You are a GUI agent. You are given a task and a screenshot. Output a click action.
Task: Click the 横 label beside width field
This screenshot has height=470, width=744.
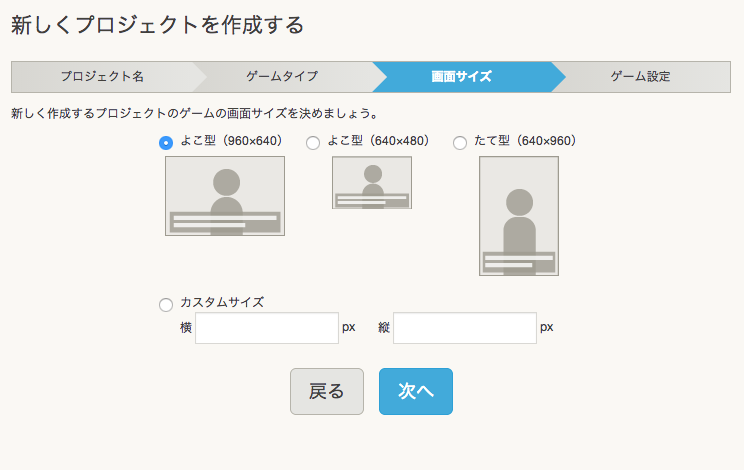[x=186, y=328]
